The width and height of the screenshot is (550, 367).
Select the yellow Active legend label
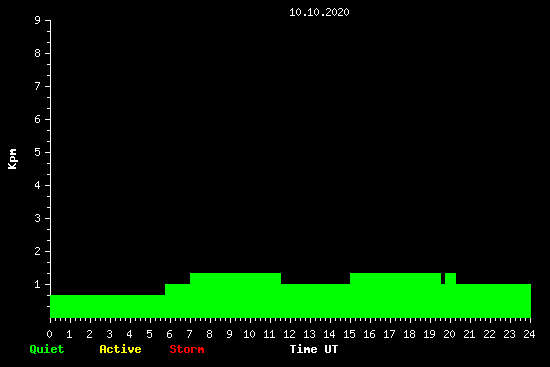(120, 349)
